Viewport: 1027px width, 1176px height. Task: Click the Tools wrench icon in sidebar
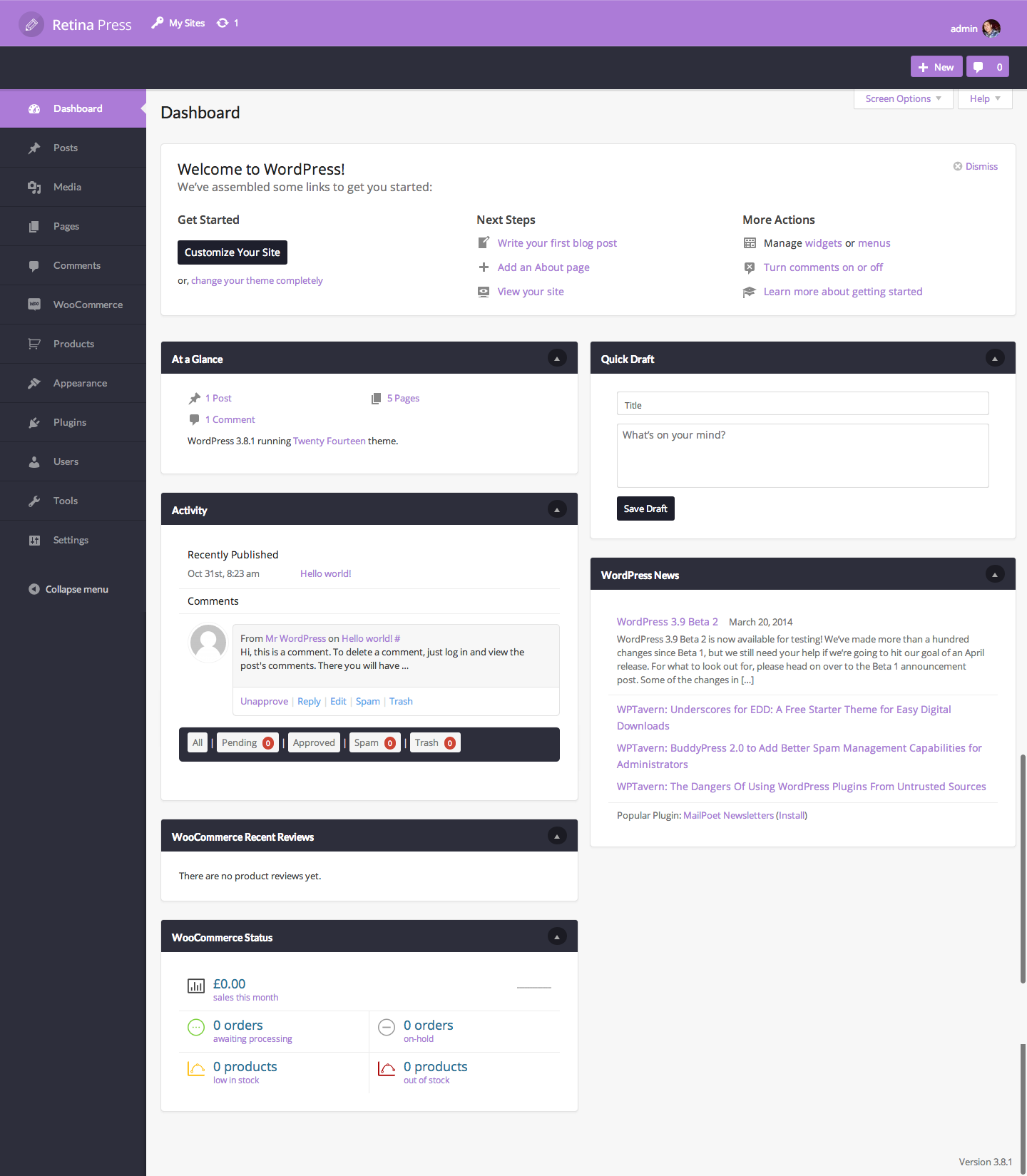point(34,501)
